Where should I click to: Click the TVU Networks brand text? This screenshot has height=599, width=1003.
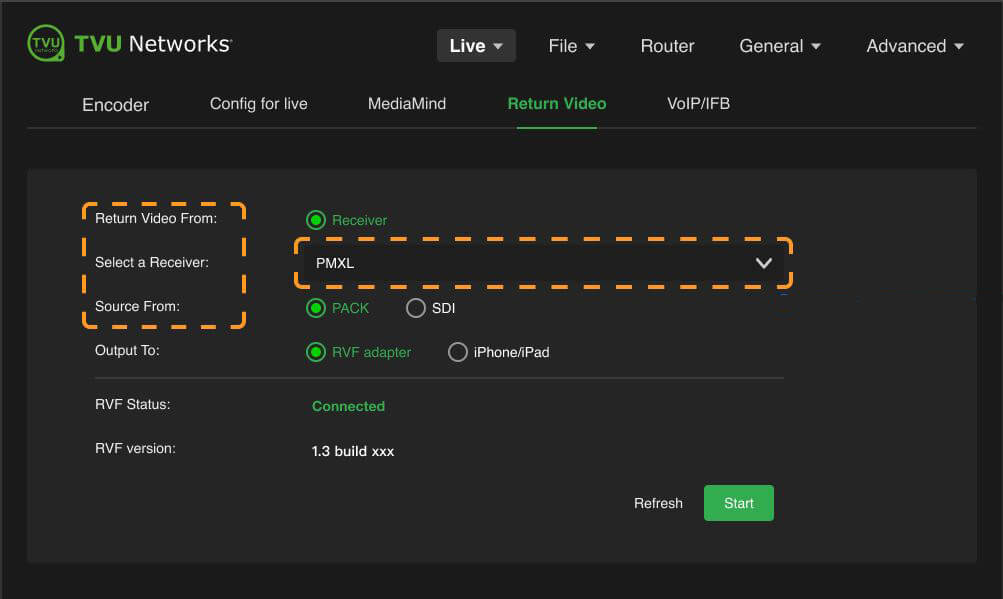pyautogui.click(x=153, y=44)
